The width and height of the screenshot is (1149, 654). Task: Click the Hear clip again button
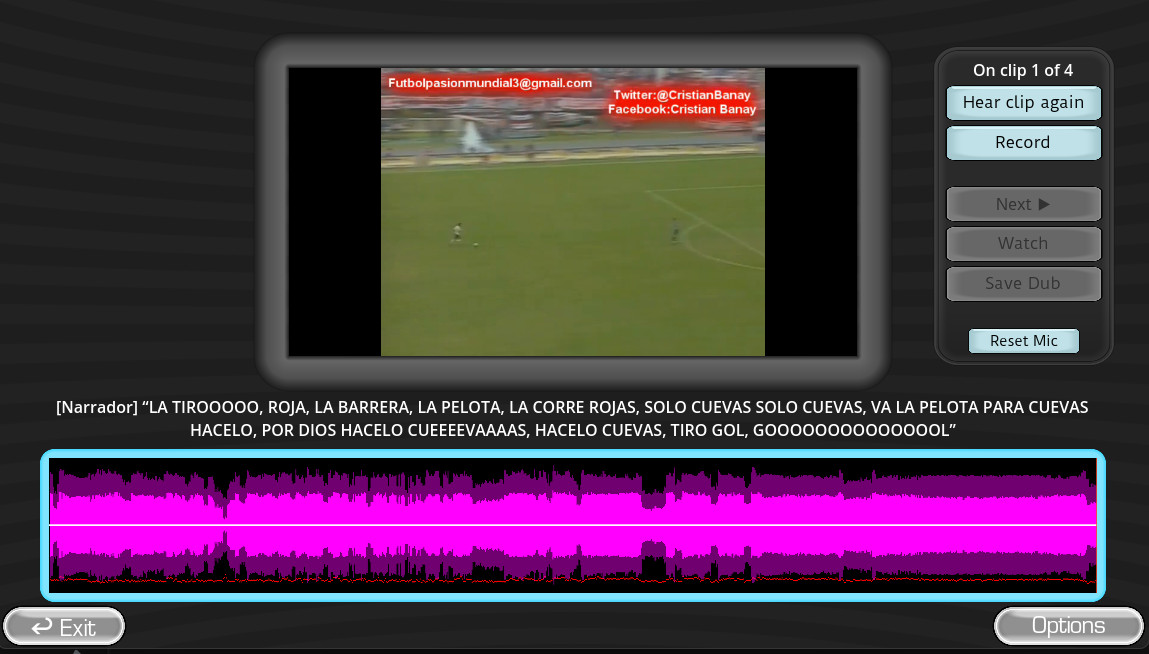pyautogui.click(x=1023, y=103)
